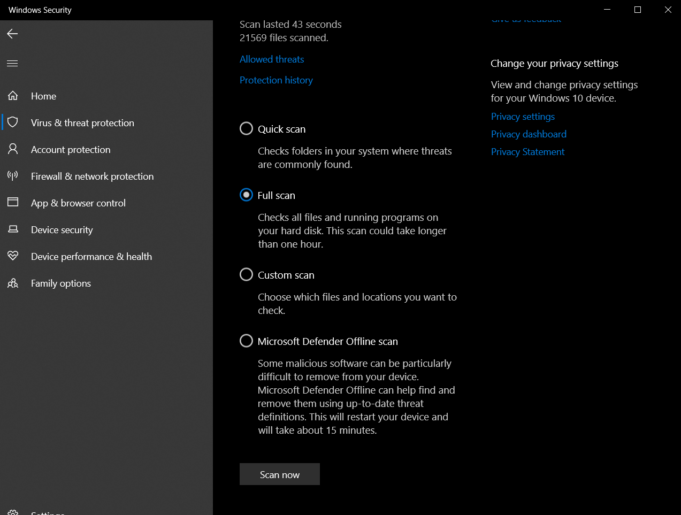Click the Account protection person icon
The width and height of the screenshot is (681, 515).
coord(13,150)
